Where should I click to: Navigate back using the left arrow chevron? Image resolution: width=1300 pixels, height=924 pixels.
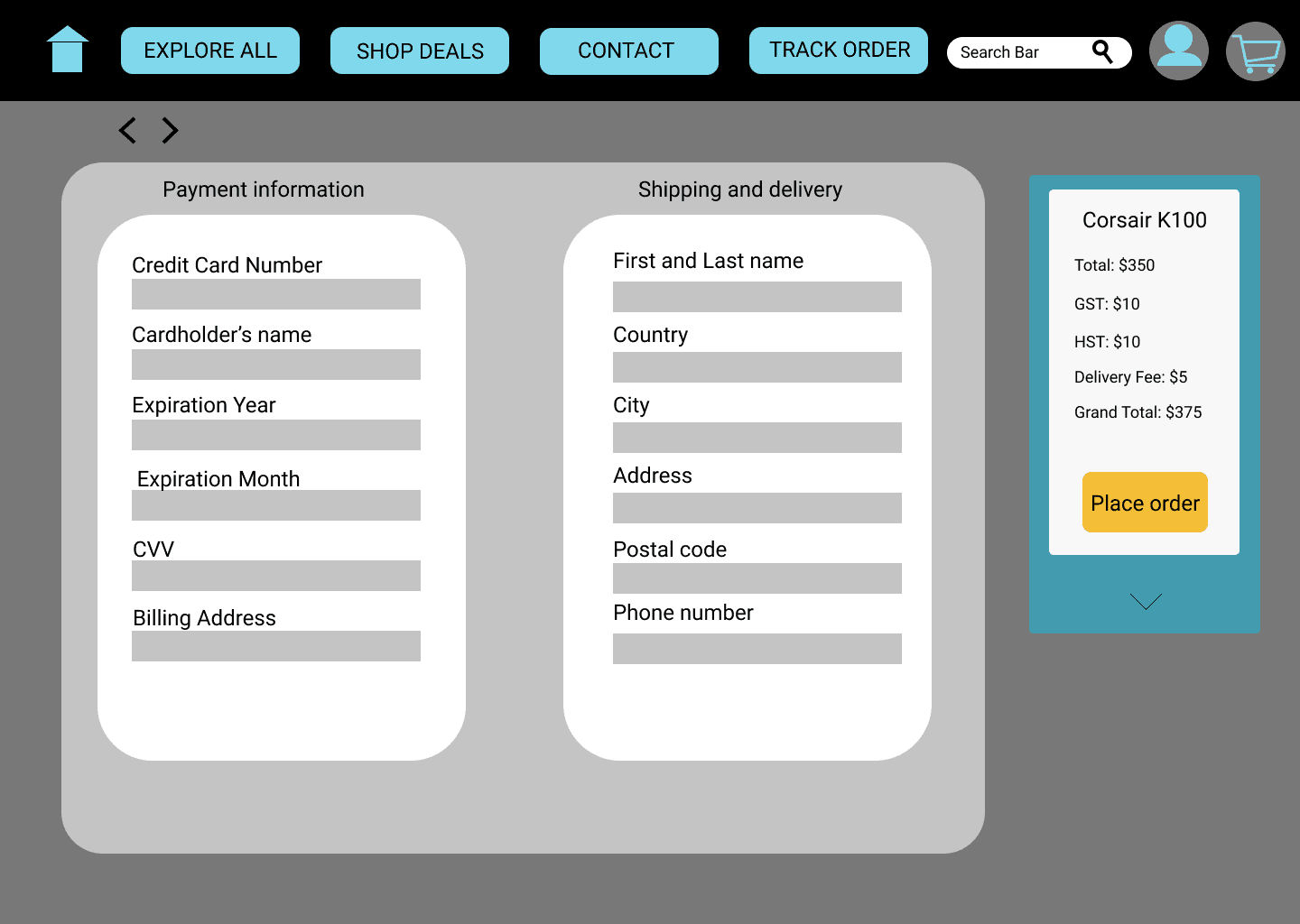126,131
